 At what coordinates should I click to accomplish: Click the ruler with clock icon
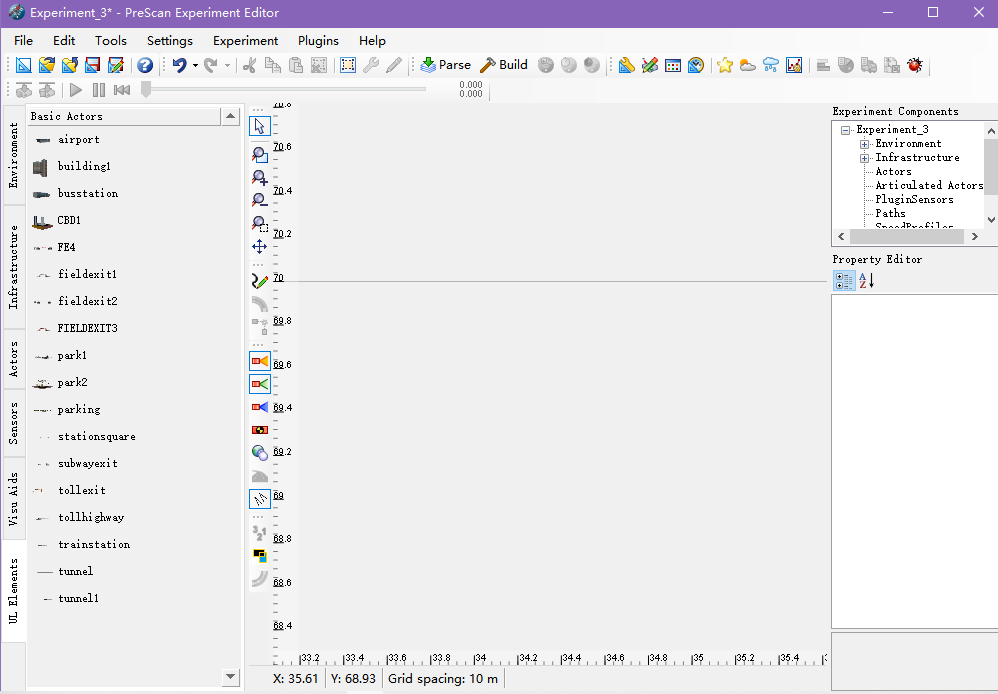[x=696, y=65]
